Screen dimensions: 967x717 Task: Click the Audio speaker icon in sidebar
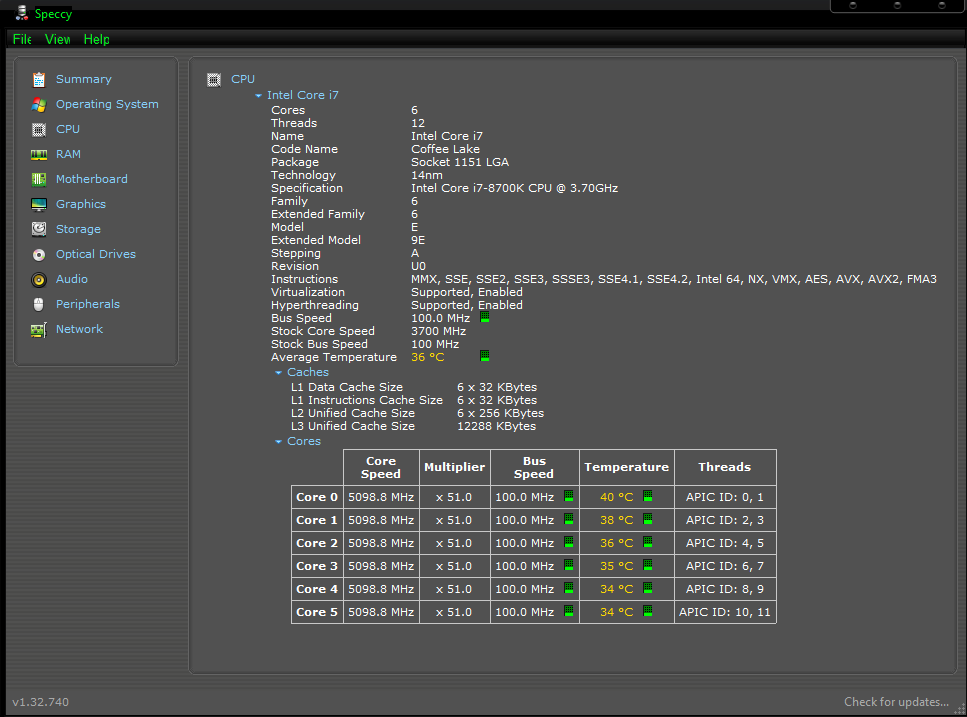[39, 280]
